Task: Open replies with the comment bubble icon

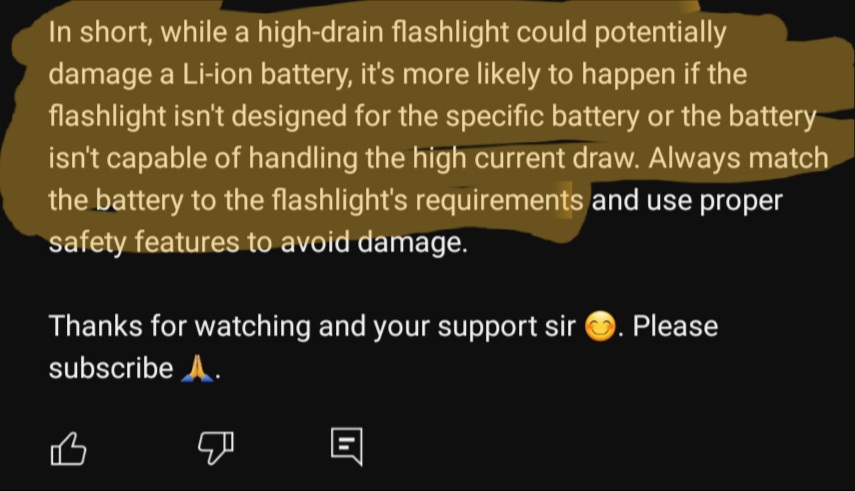Action: pyautogui.click(x=347, y=446)
